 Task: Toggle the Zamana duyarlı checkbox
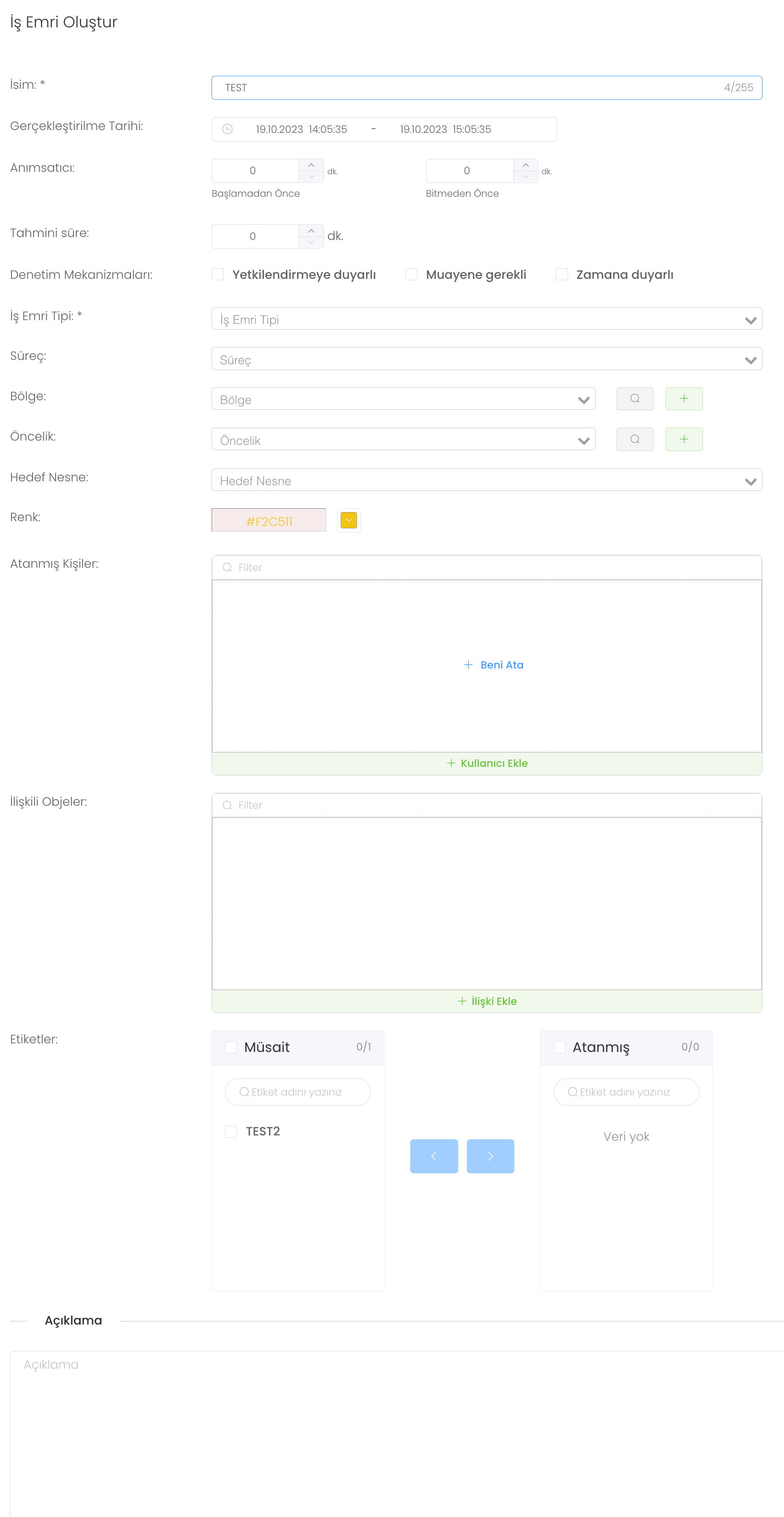pos(561,275)
